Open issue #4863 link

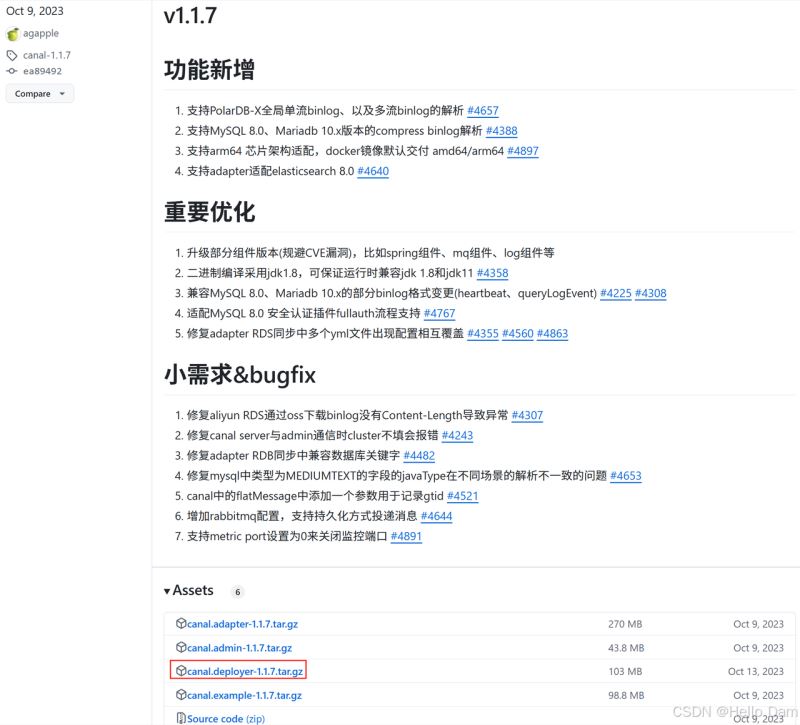553,334
